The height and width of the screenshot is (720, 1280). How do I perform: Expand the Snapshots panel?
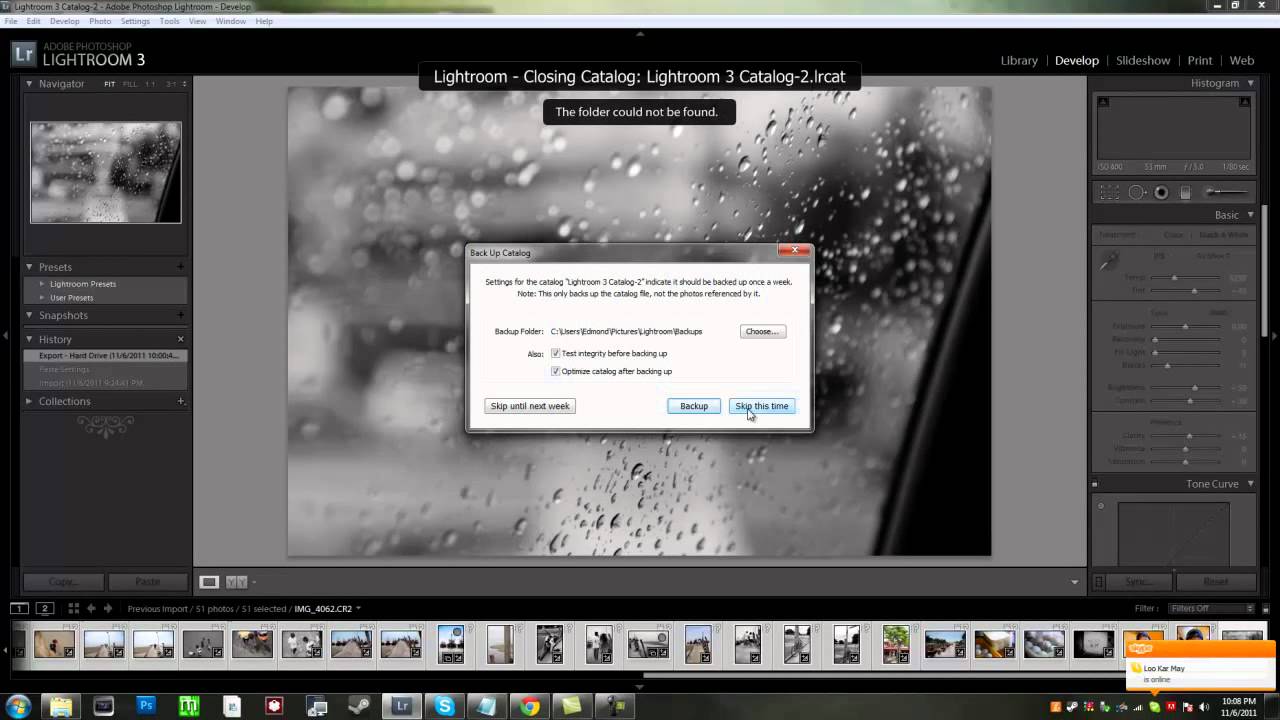(x=29, y=315)
